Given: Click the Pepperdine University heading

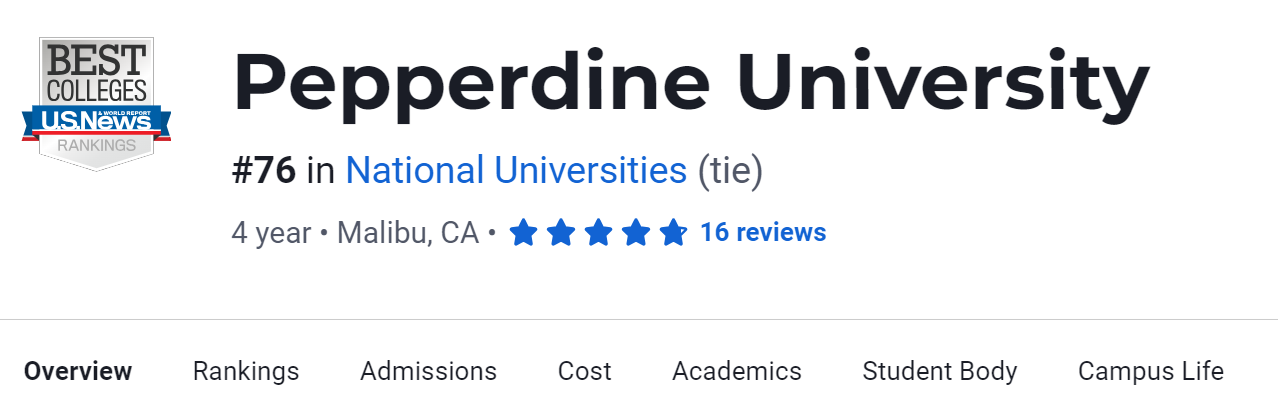Looking at the screenshot, I should (x=690, y=83).
